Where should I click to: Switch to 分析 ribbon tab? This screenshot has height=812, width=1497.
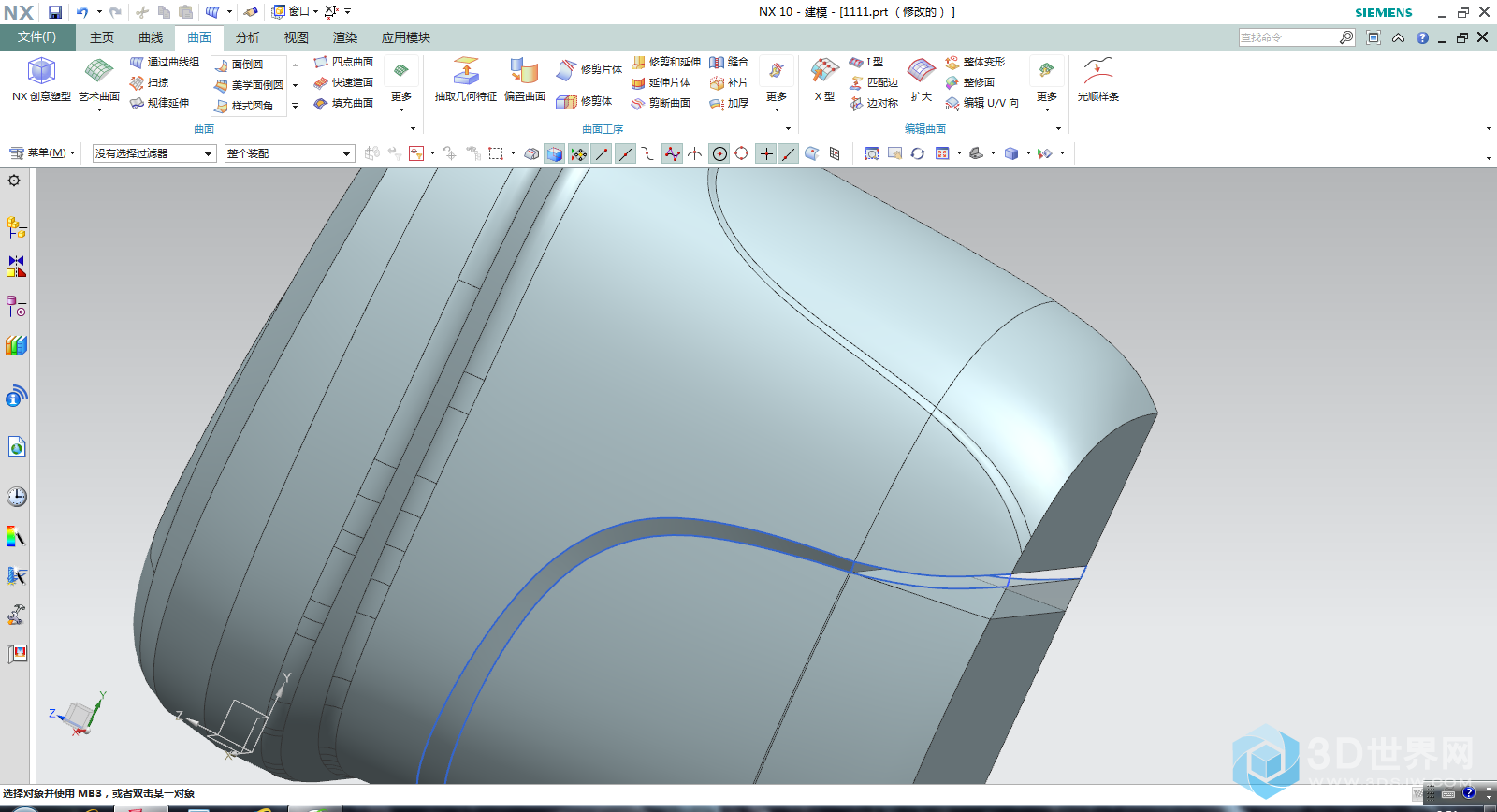[x=248, y=37]
